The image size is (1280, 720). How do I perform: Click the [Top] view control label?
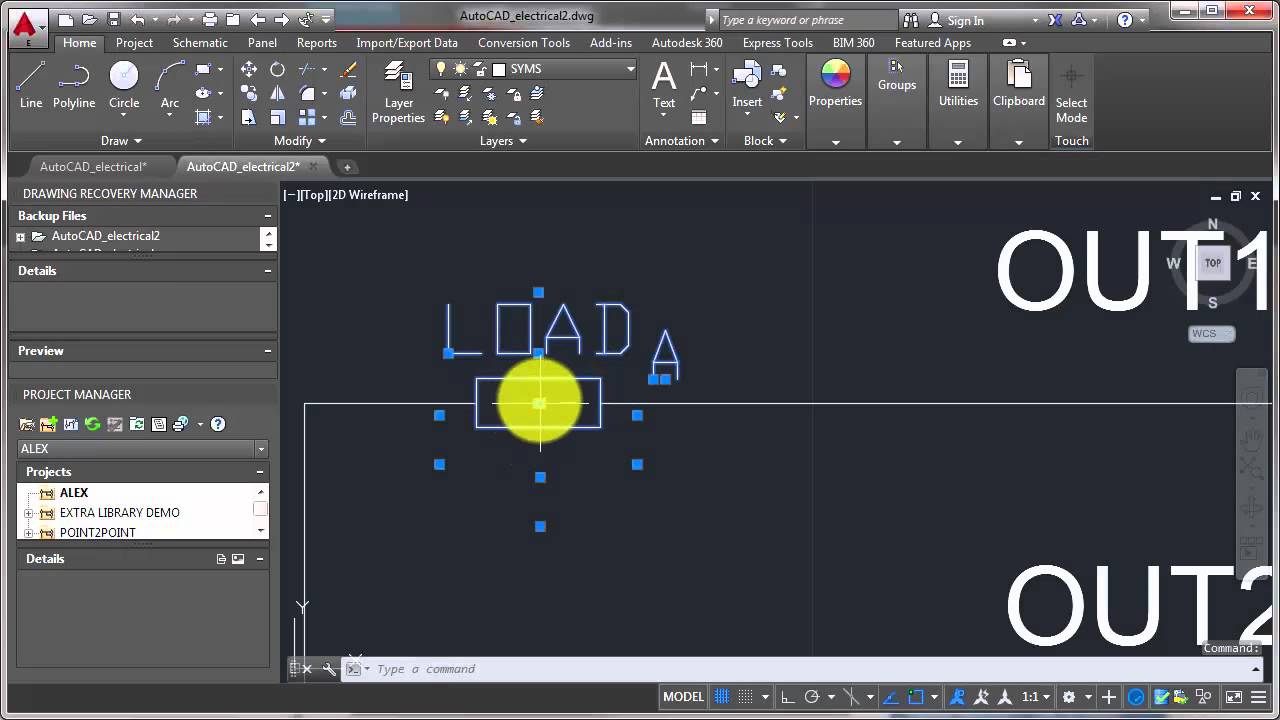pos(315,195)
